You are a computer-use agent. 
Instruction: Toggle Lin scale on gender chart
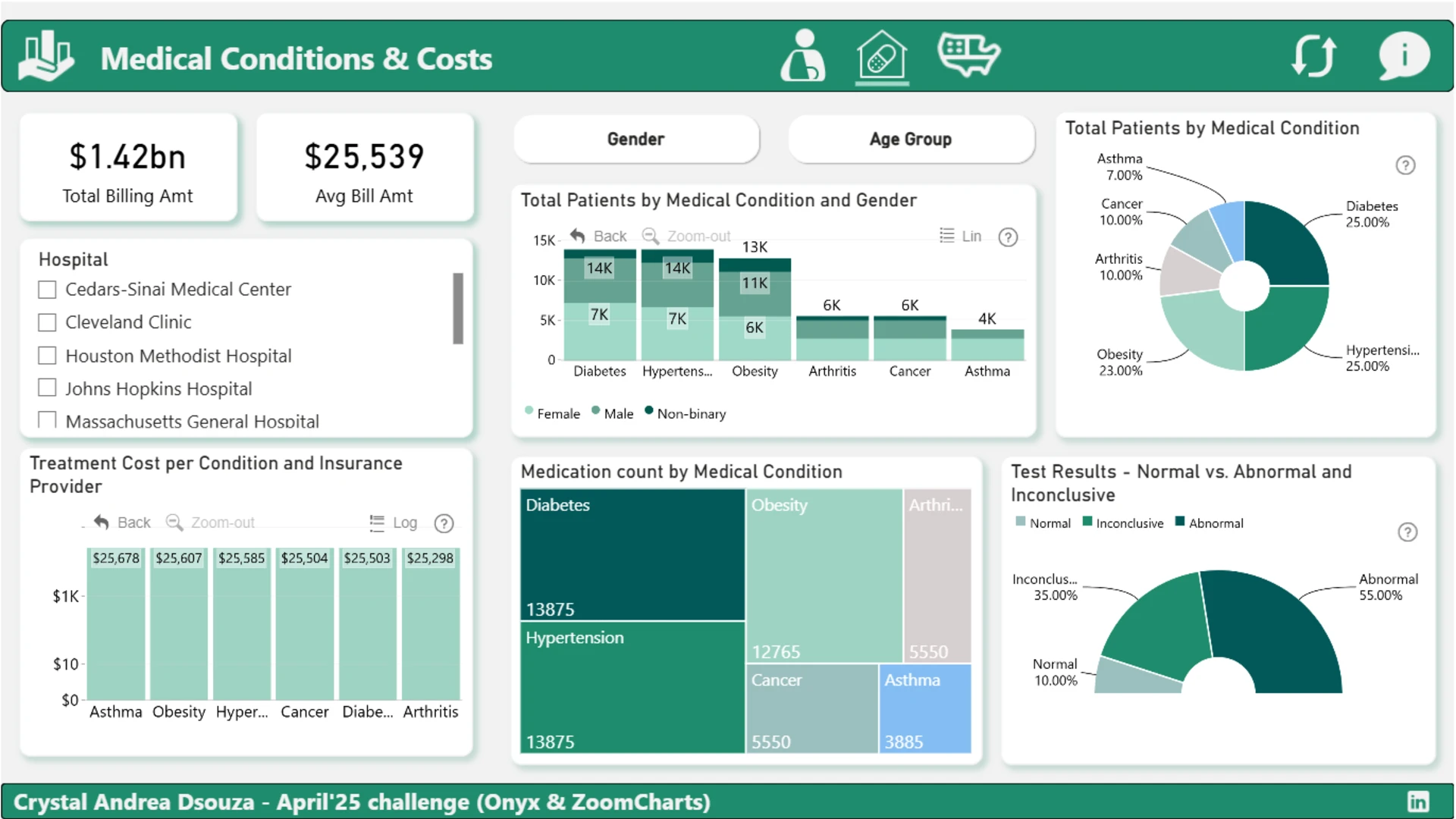click(x=960, y=237)
